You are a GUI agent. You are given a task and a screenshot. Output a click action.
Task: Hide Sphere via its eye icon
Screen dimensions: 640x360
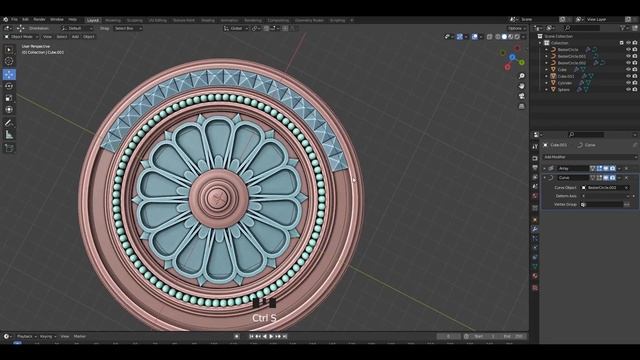coord(629,89)
